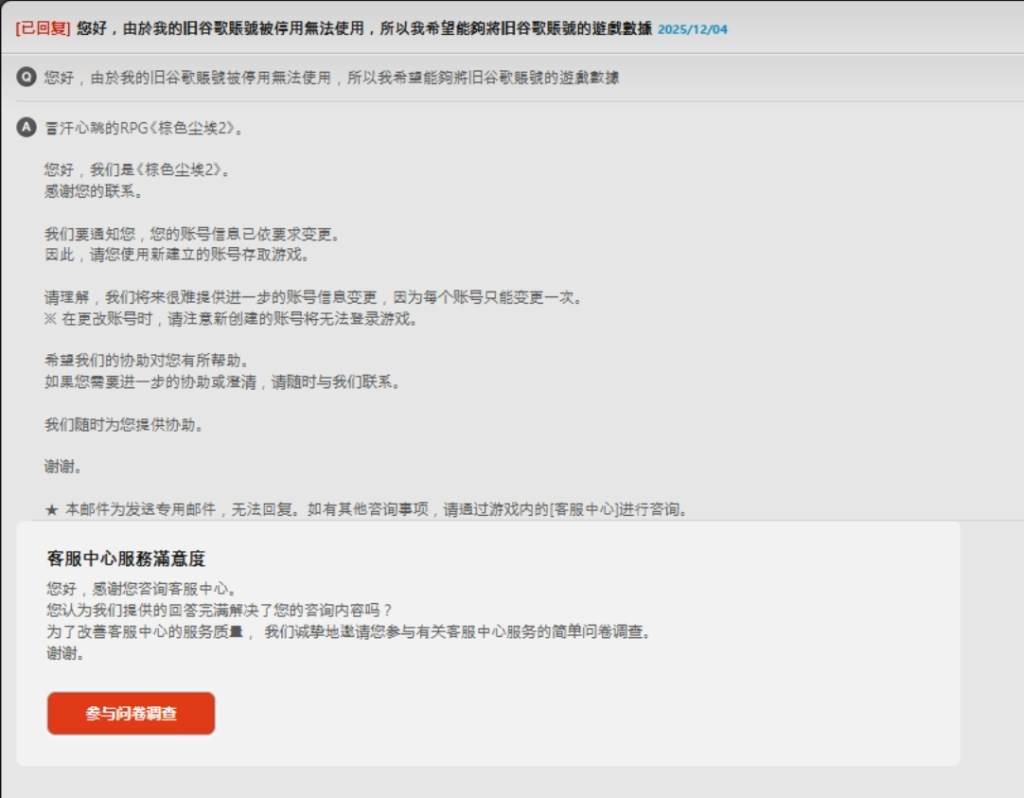
Task: Click the 感谢您的联系 line
Action: 93,191
